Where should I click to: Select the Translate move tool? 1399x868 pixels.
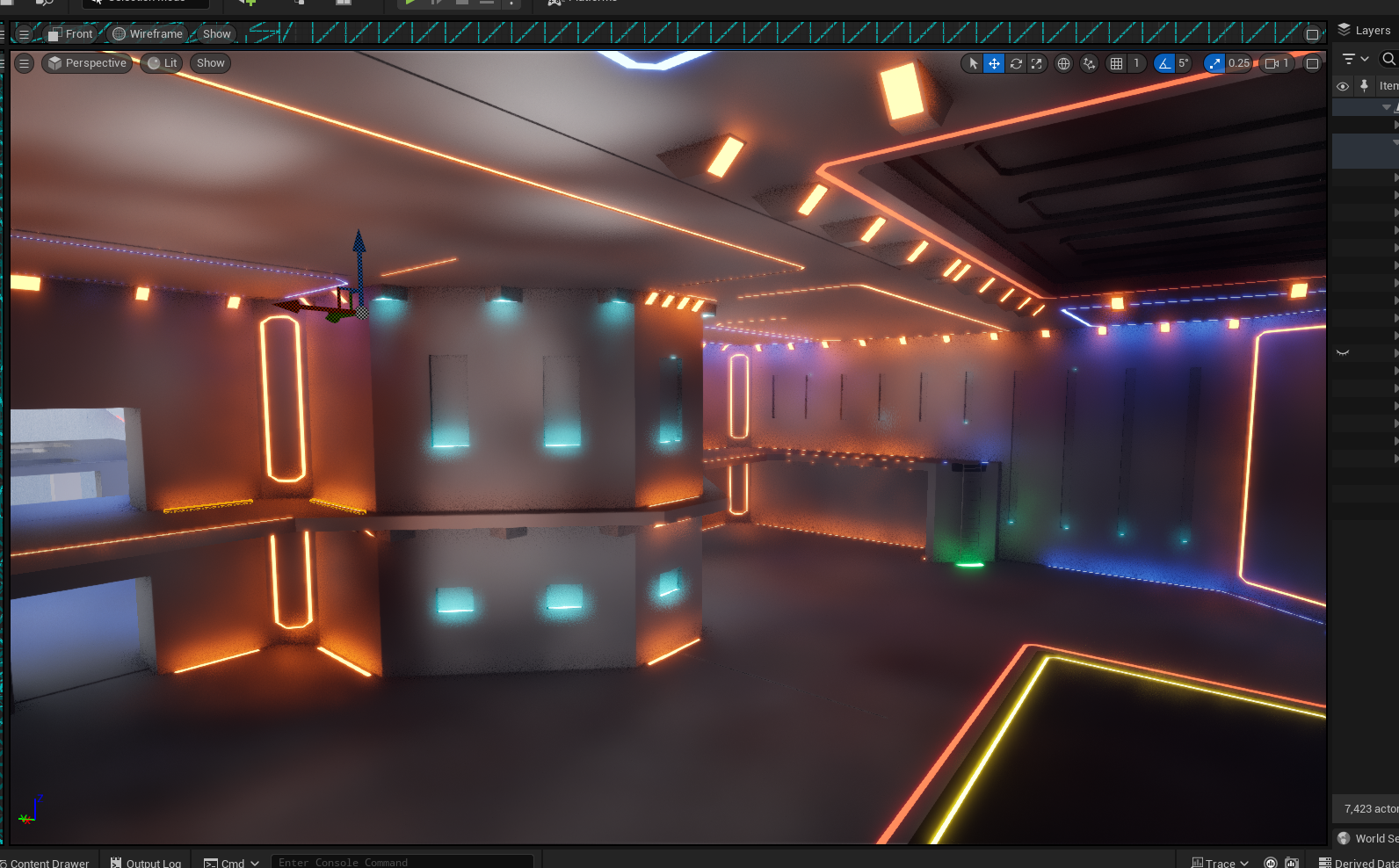tap(994, 63)
